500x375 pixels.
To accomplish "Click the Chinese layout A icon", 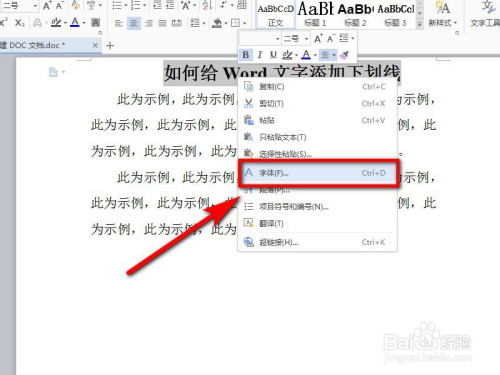I will [185, 5].
